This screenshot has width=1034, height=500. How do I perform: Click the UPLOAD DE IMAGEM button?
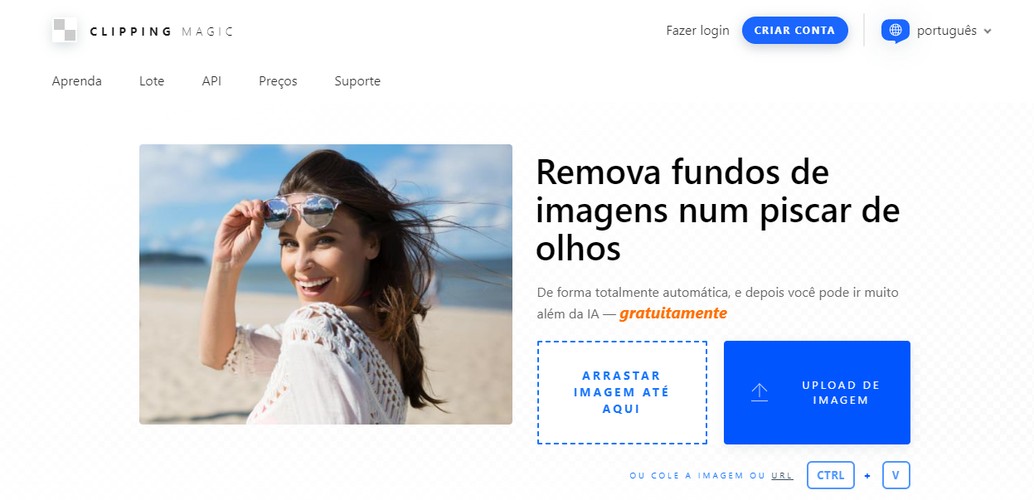point(817,392)
